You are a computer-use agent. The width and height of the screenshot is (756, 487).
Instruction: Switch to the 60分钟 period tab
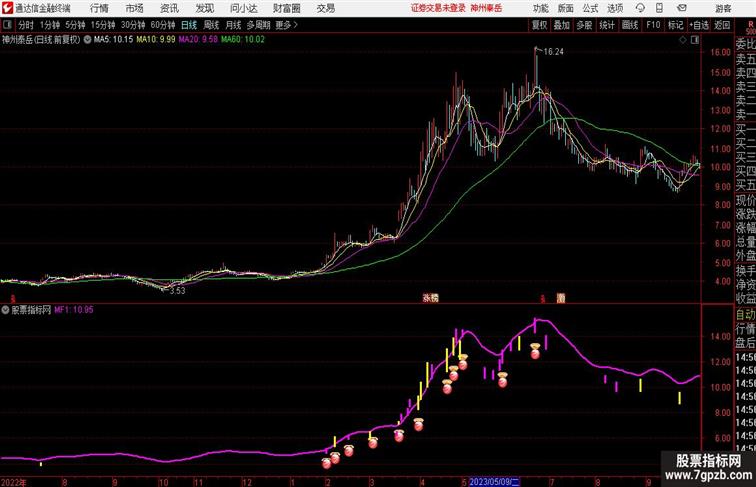tap(162, 25)
